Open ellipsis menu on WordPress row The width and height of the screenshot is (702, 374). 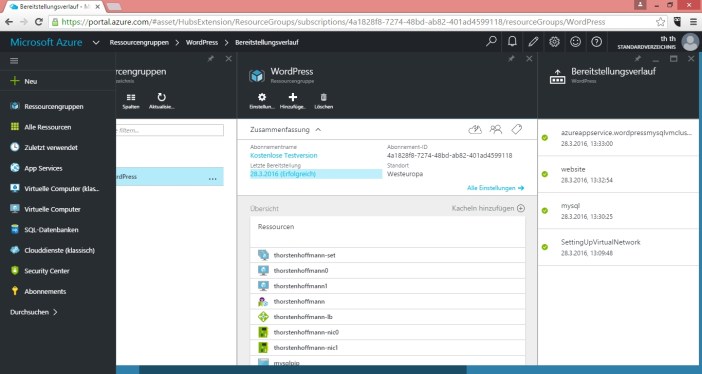(213, 178)
